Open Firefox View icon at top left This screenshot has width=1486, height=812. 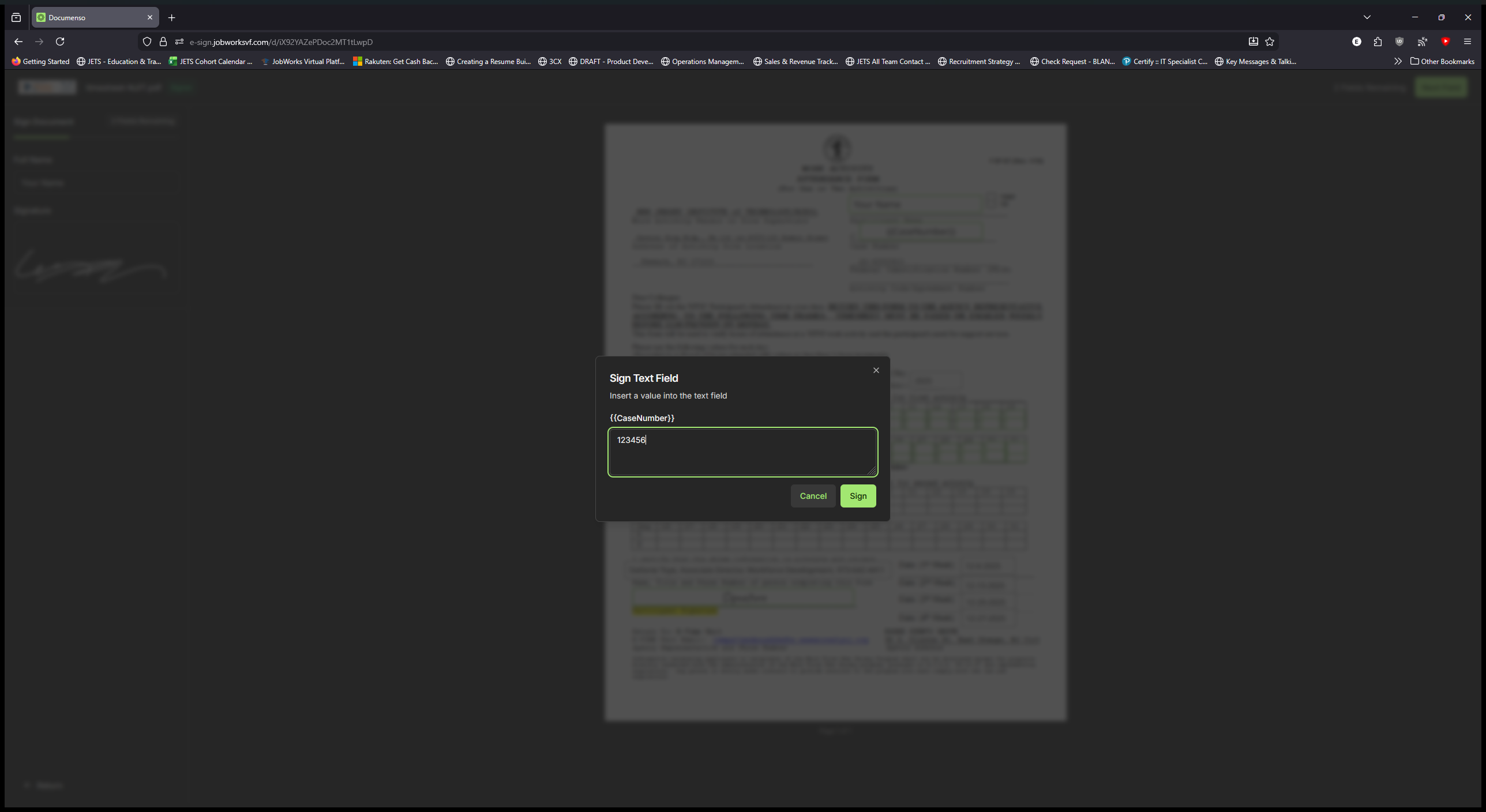pyautogui.click(x=16, y=18)
